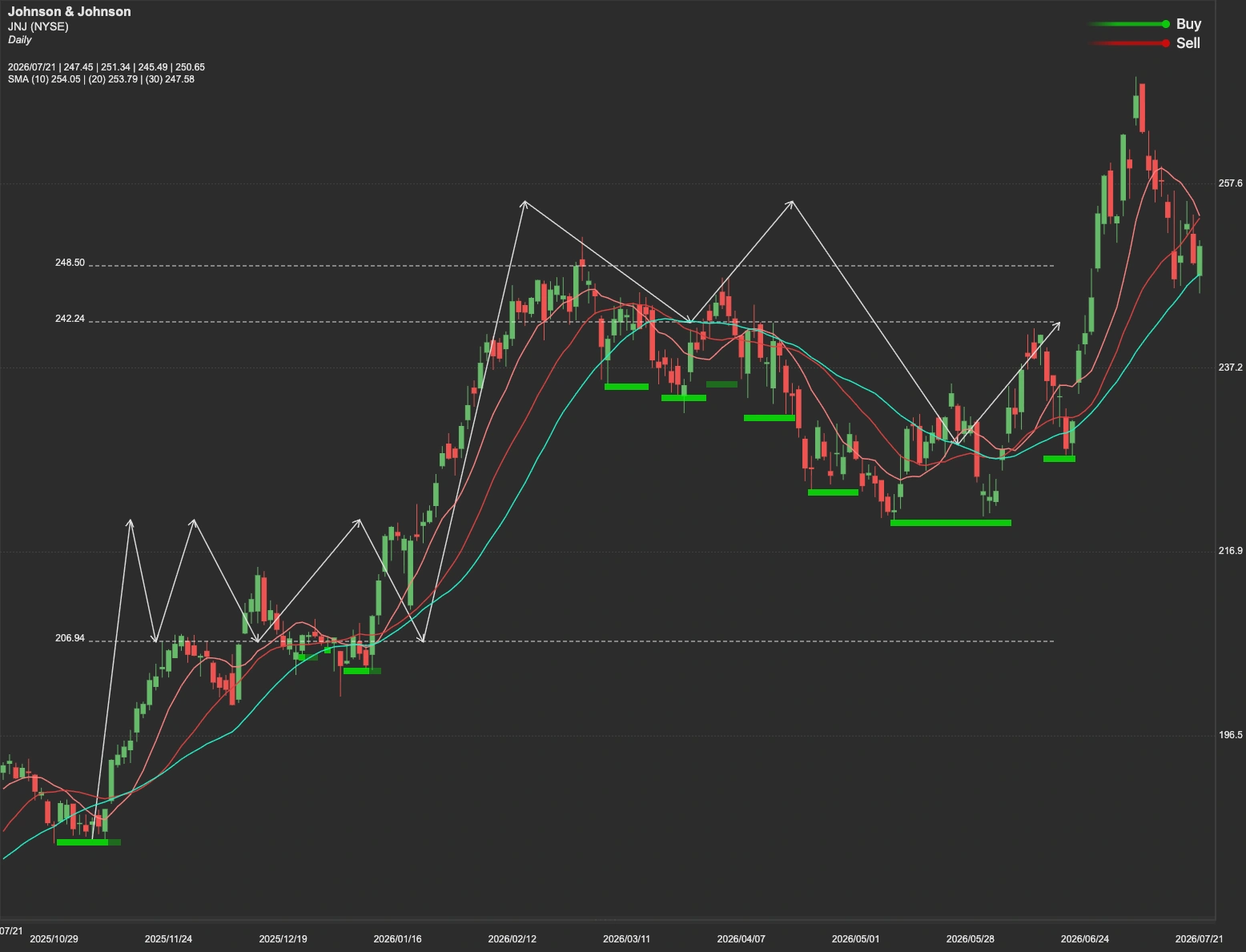The width and height of the screenshot is (1246, 952).
Task: Click the 2026/02/12 date axis label
Action: (x=512, y=939)
